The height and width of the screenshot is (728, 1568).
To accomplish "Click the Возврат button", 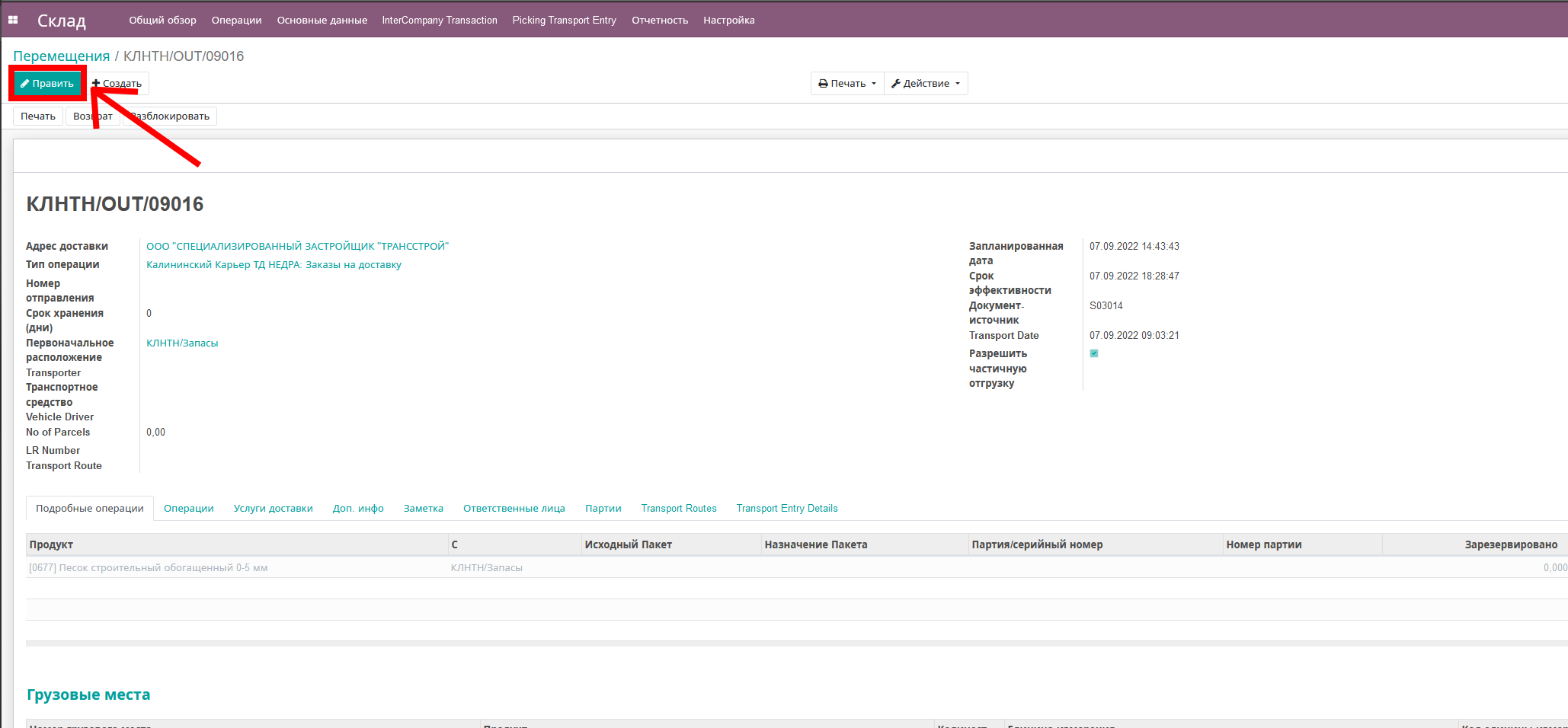I will tap(92, 116).
